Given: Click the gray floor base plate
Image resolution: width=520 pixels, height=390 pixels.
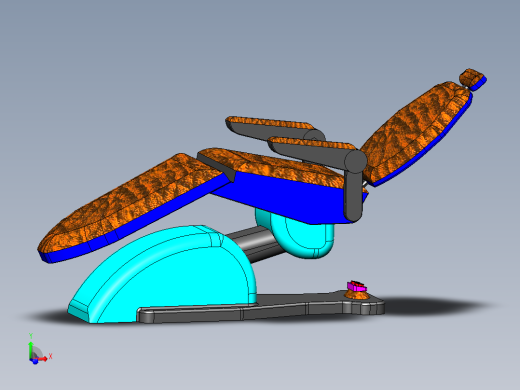Looking at the screenshot, I should (260, 307).
